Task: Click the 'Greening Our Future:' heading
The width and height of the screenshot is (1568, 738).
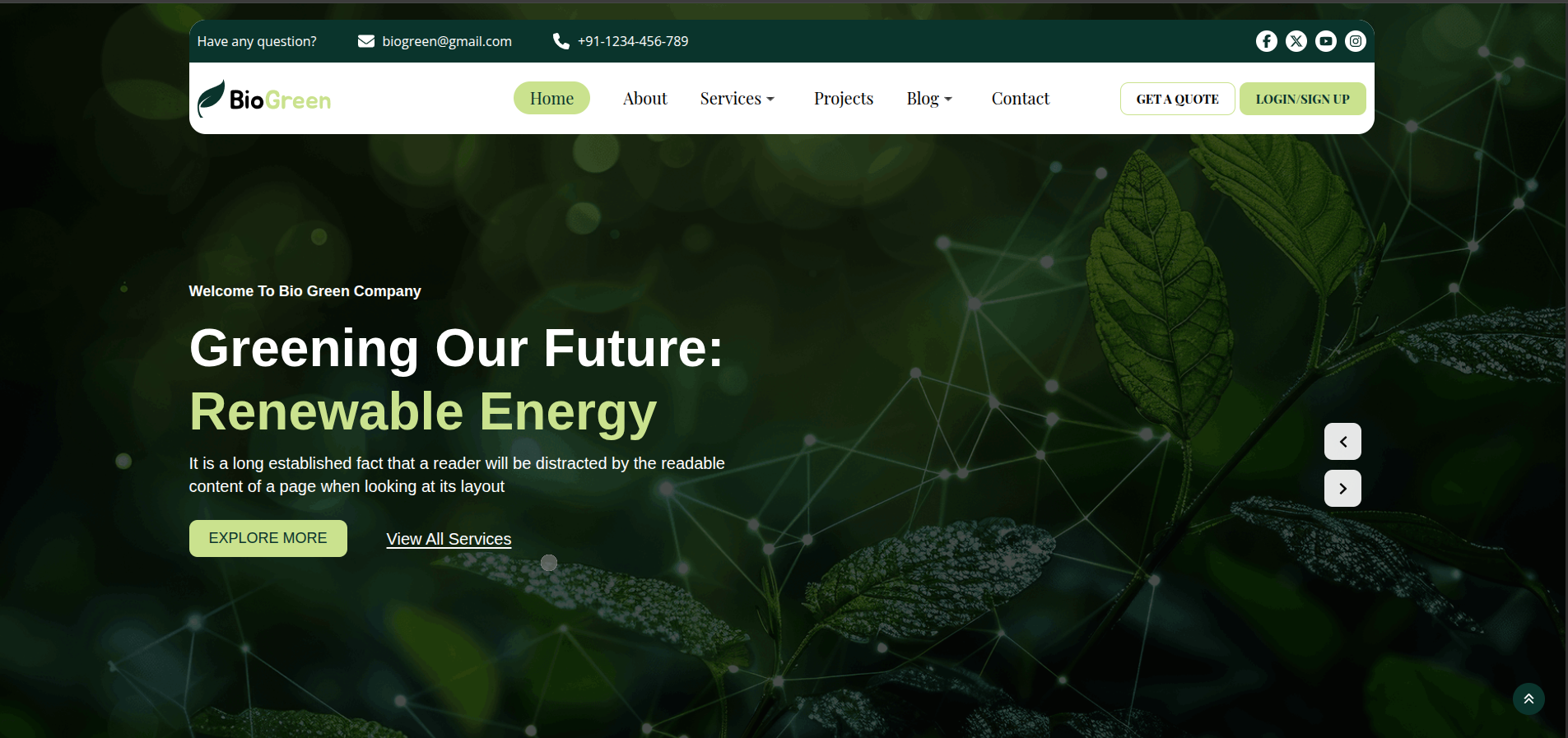Action: click(x=456, y=348)
